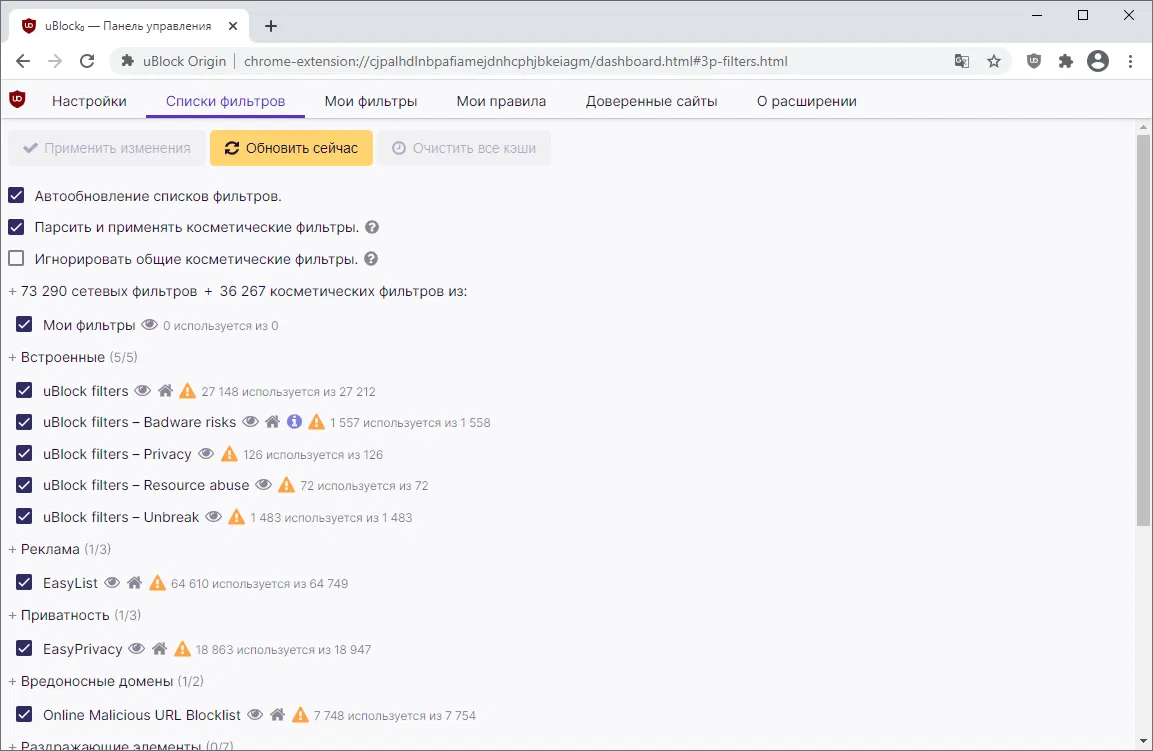
Task: Open EasyList home page icon
Action: click(135, 583)
